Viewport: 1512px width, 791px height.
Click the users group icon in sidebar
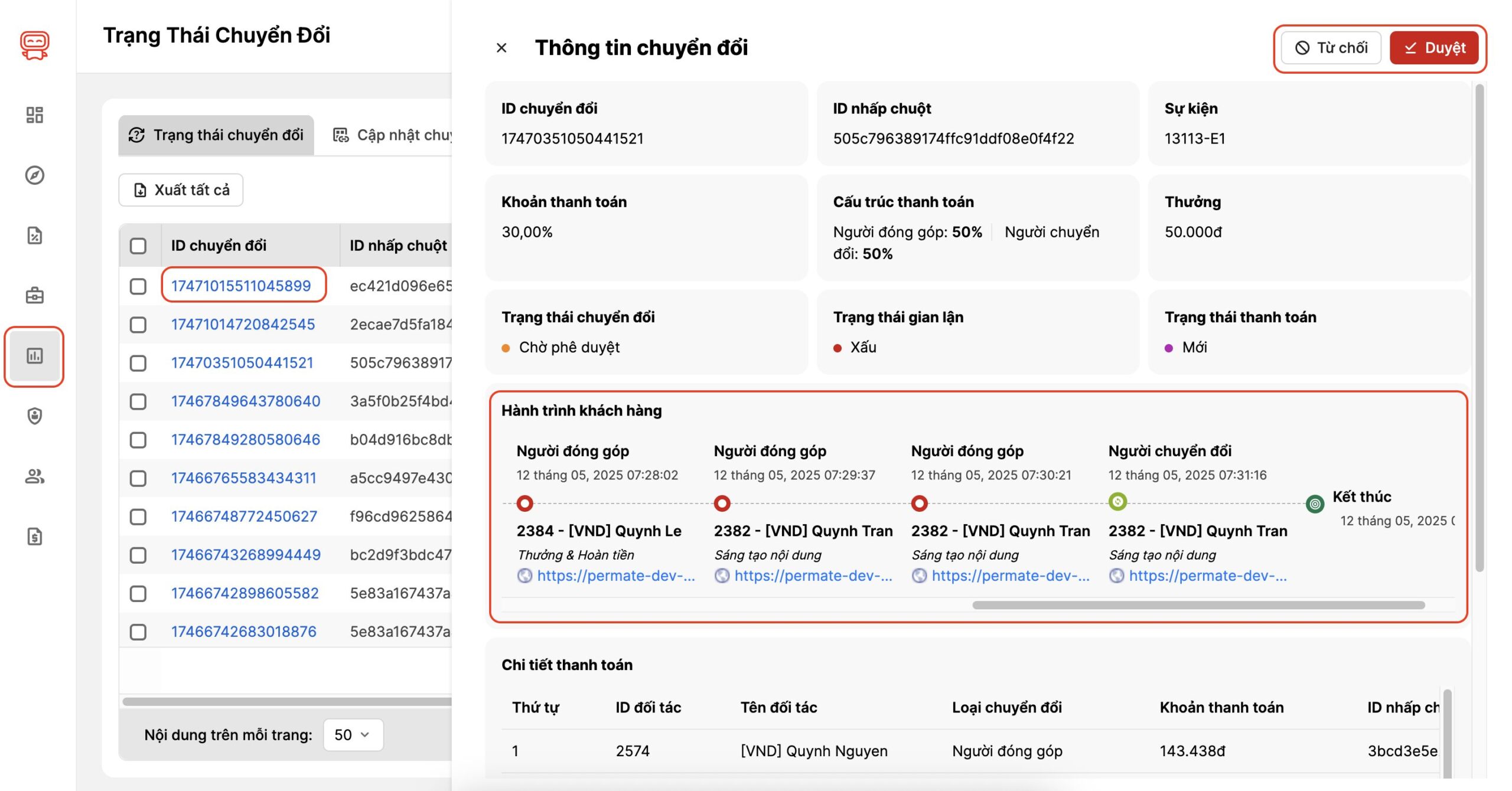pos(34,476)
